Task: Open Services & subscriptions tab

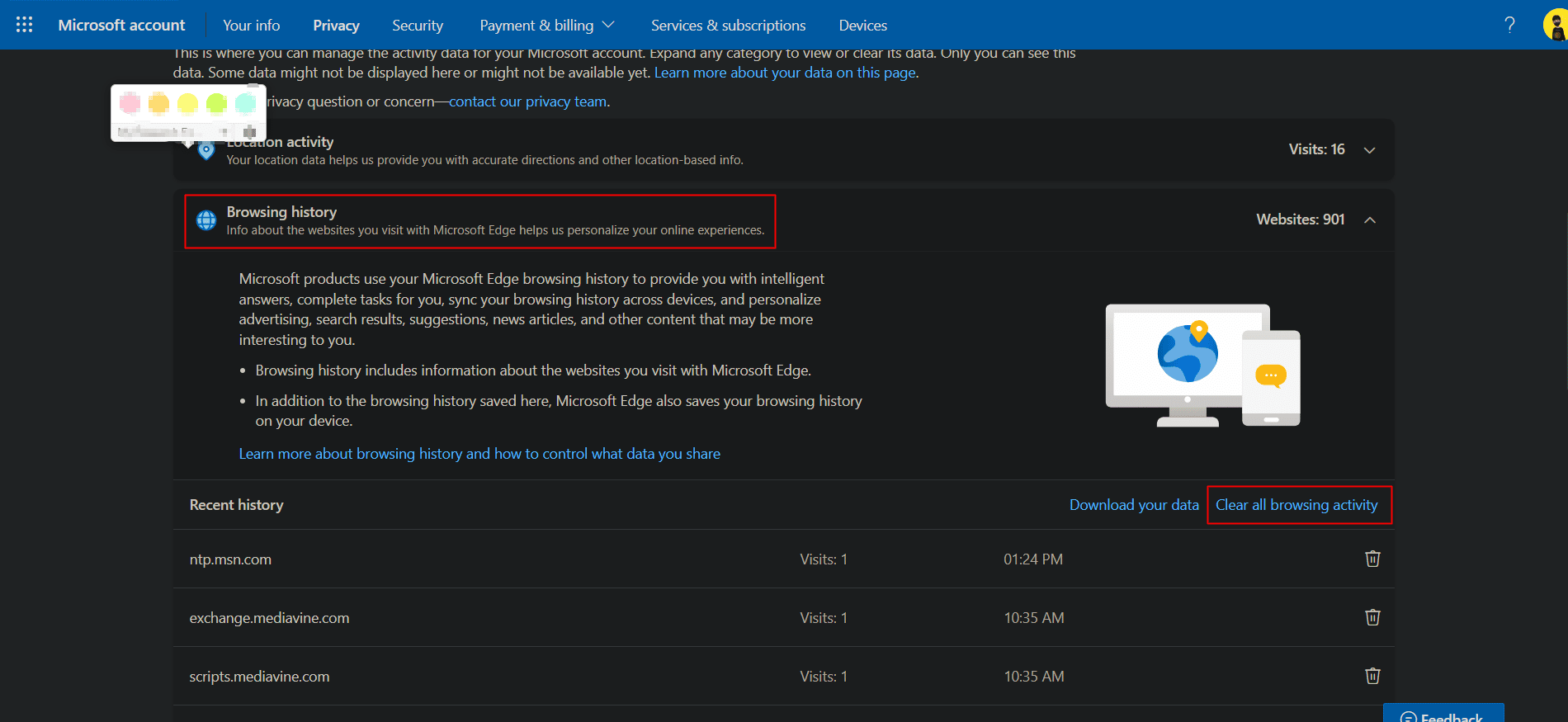Action: tap(729, 25)
